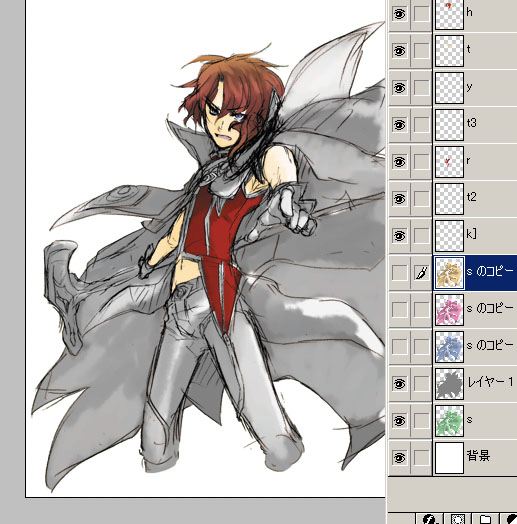Select the s のコピー name beside blue thumbnail
Viewport: 517px width, 524px height.
[490, 345]
